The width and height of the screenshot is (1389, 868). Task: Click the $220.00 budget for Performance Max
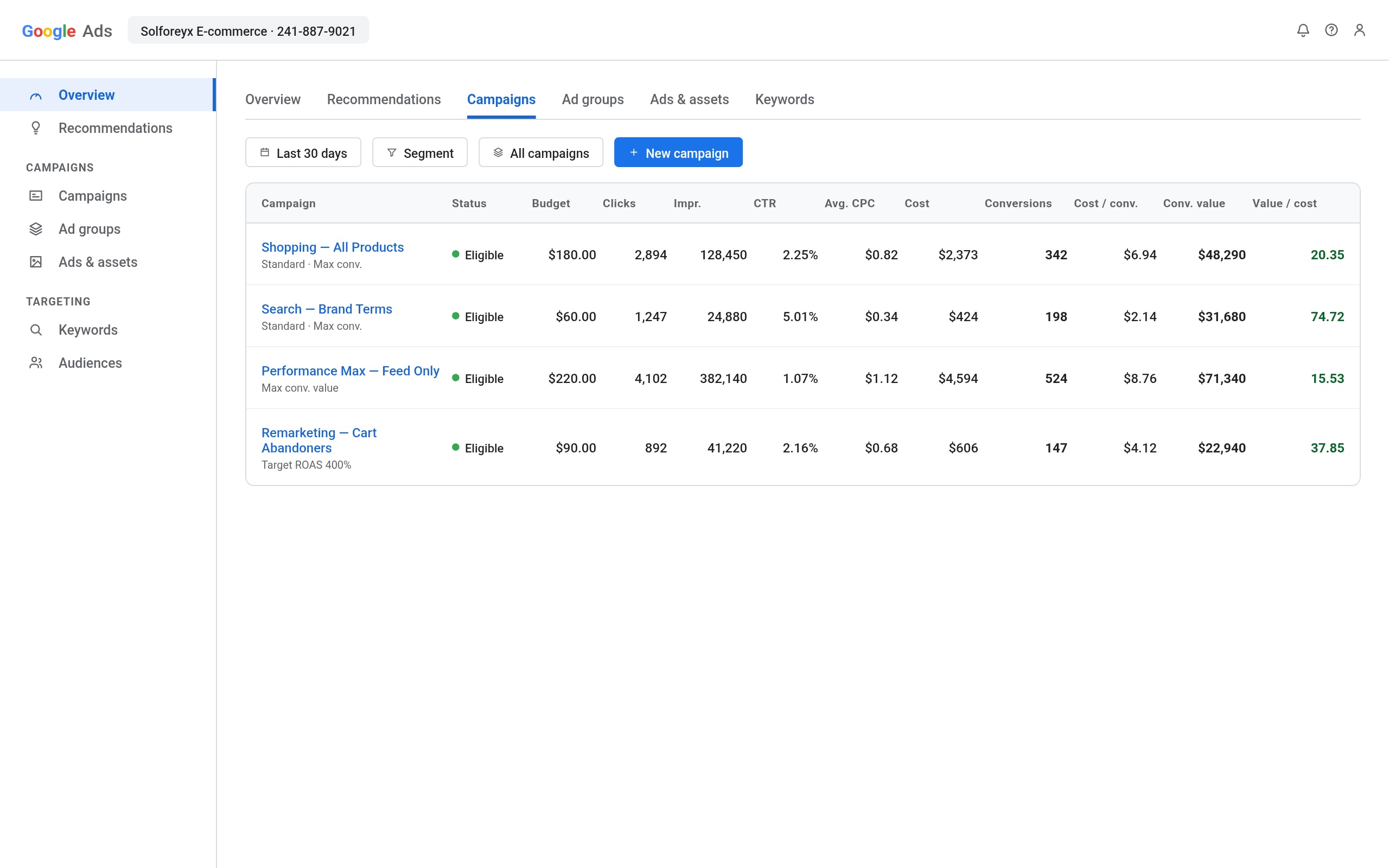pyautogui.click(x=572, y=379)
